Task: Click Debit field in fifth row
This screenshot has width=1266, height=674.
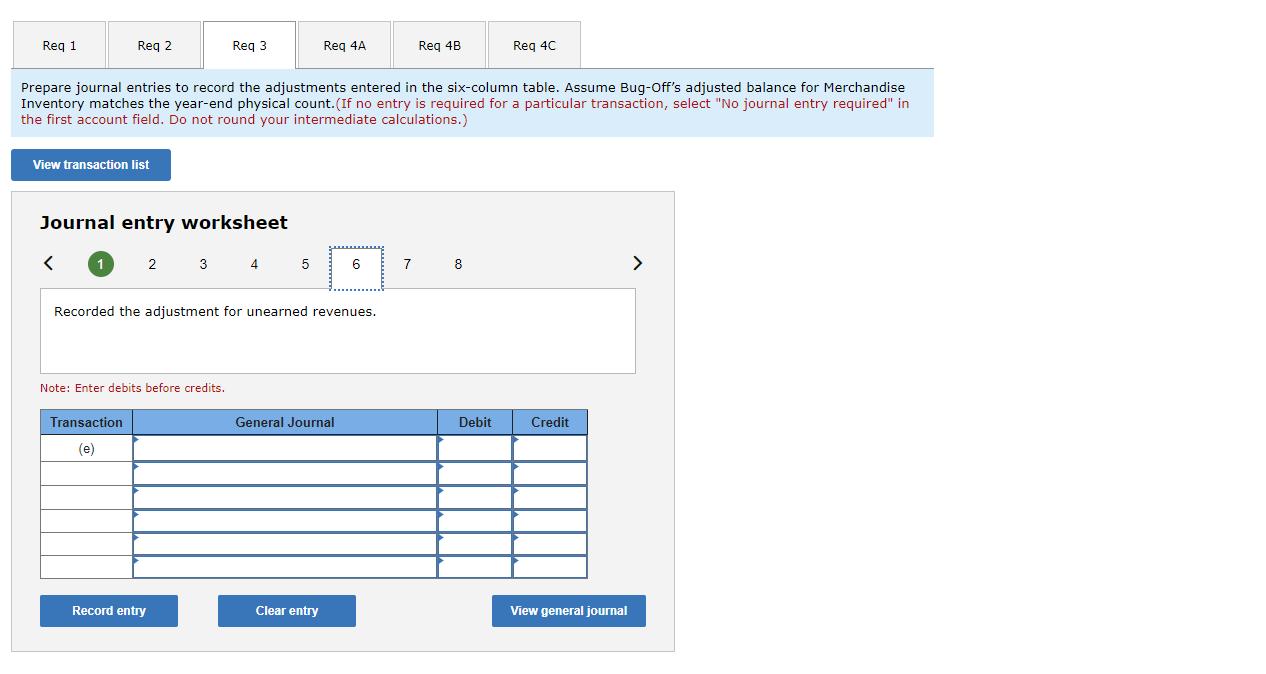Action: coord(475,544)
